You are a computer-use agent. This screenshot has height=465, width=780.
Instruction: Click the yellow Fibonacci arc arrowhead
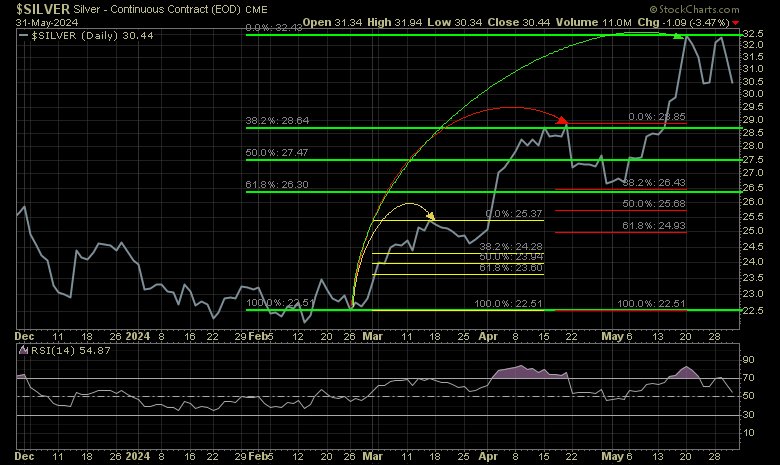[x=430, y=214]
